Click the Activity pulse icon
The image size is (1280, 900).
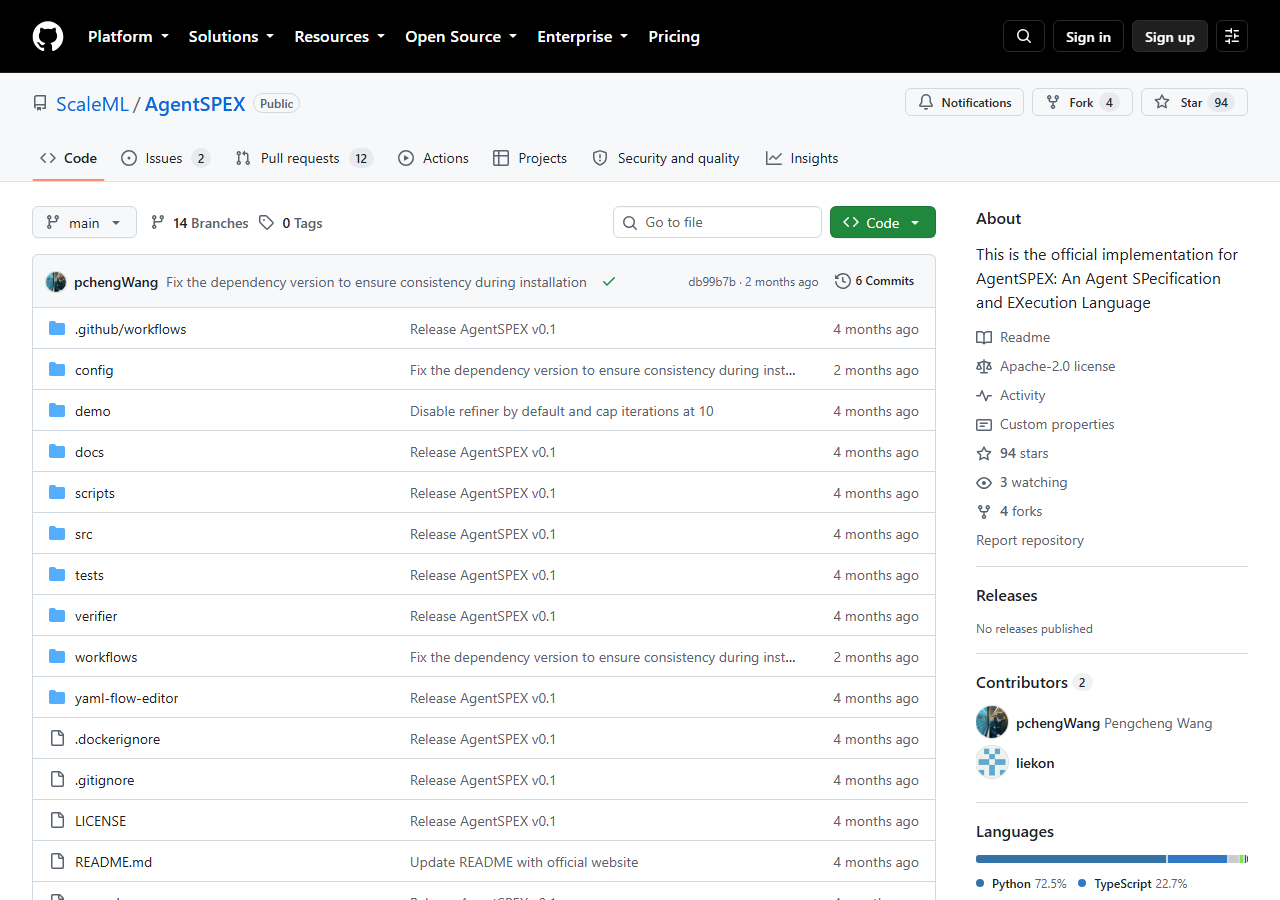984,395
